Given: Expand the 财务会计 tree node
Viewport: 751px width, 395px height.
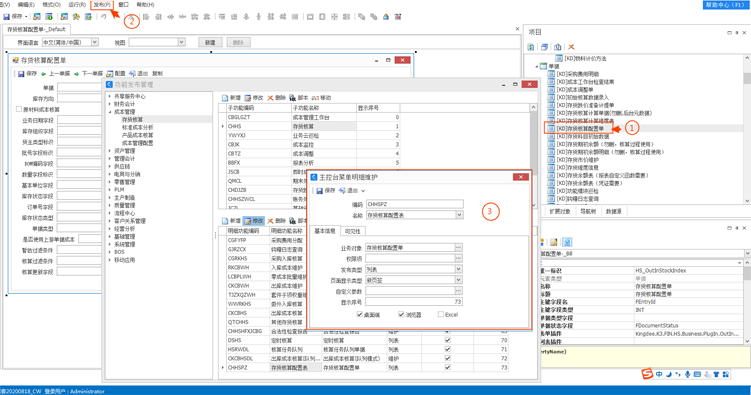Looking at the screenshot, I should click(x=110, y=104).
